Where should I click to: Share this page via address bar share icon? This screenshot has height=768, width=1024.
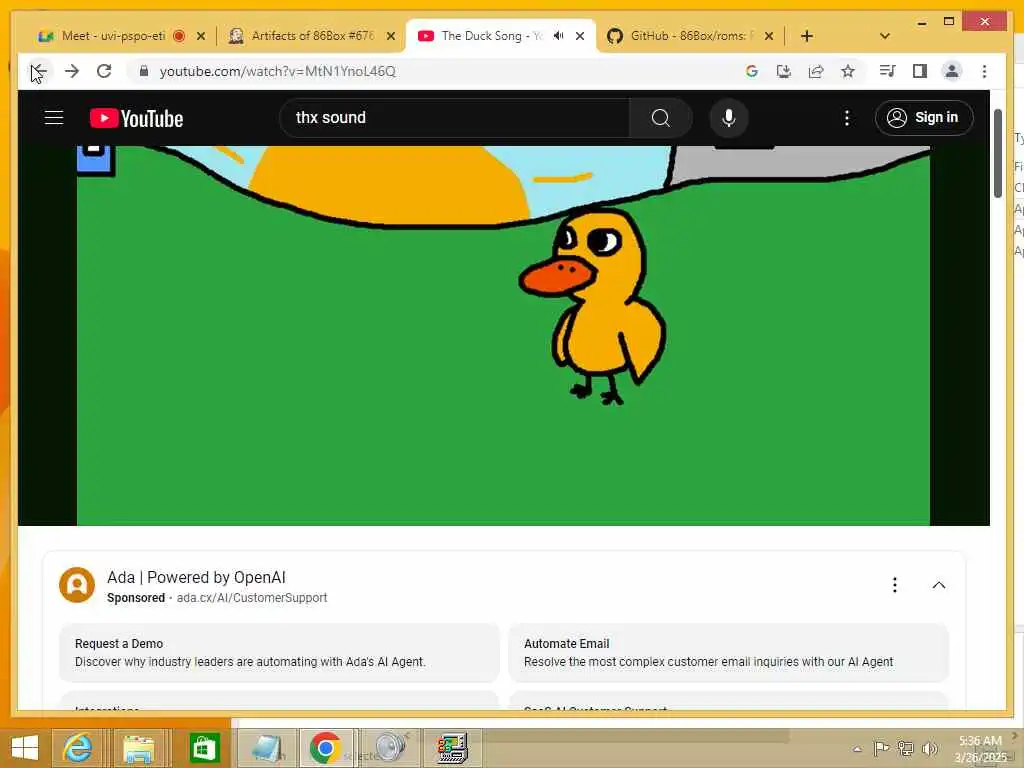816,71
